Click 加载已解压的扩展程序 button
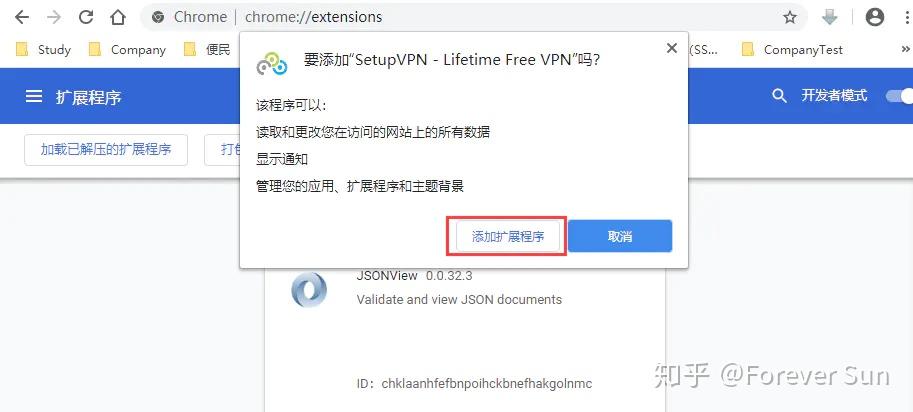913x412 pixels. [x=106, y=150]
